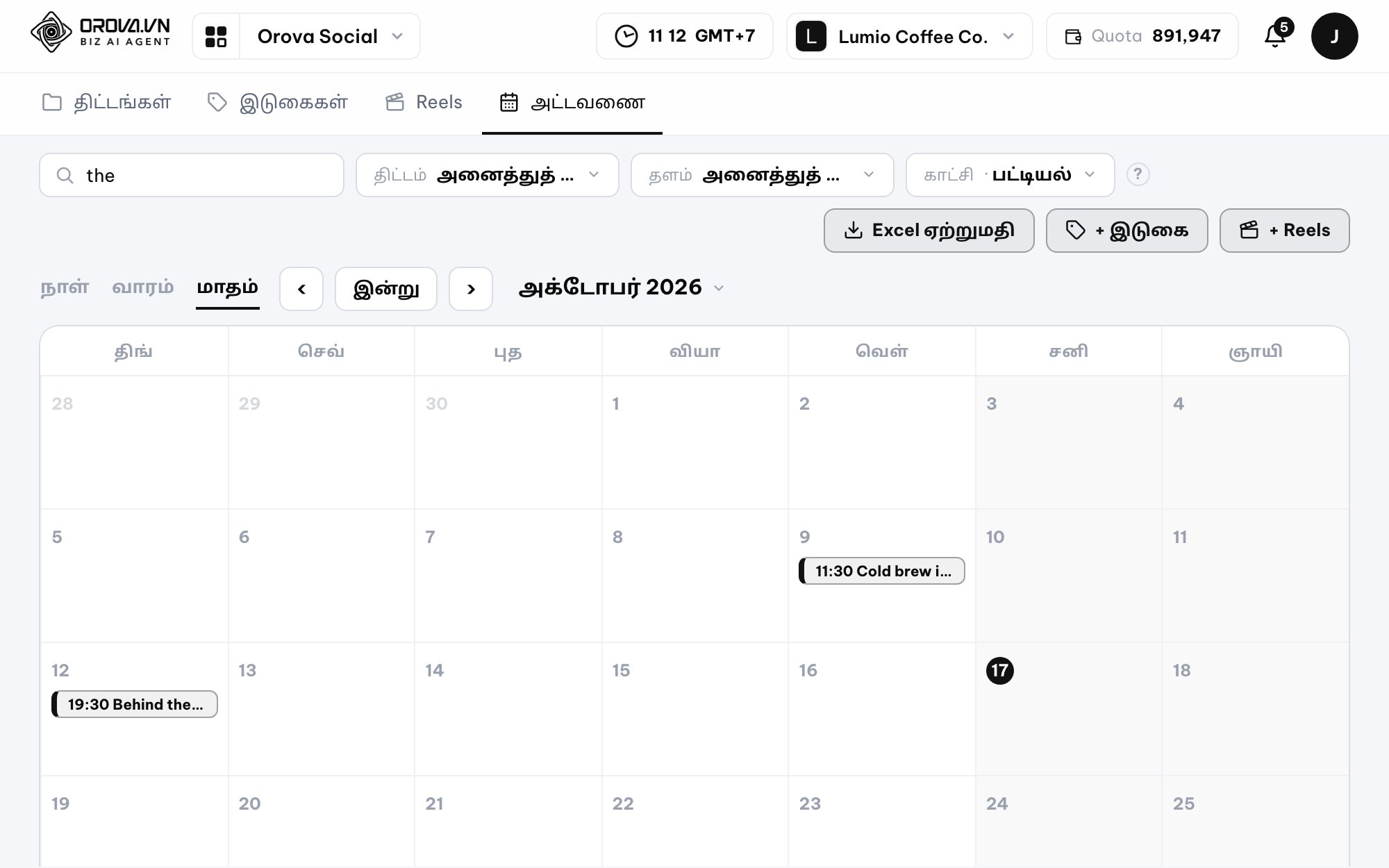Click the search magnifier icon
The image size is (1389, 868).
tap(65, 175)
